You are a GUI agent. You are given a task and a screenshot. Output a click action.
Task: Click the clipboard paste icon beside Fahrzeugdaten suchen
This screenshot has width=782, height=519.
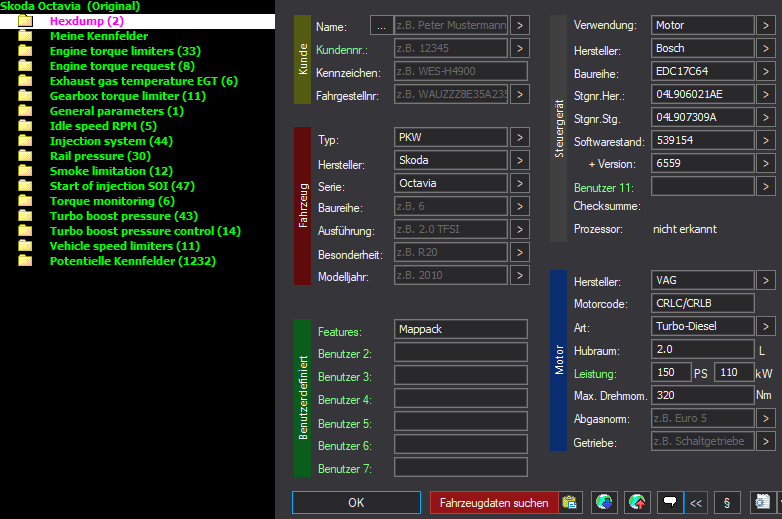(x=570, y=503)
